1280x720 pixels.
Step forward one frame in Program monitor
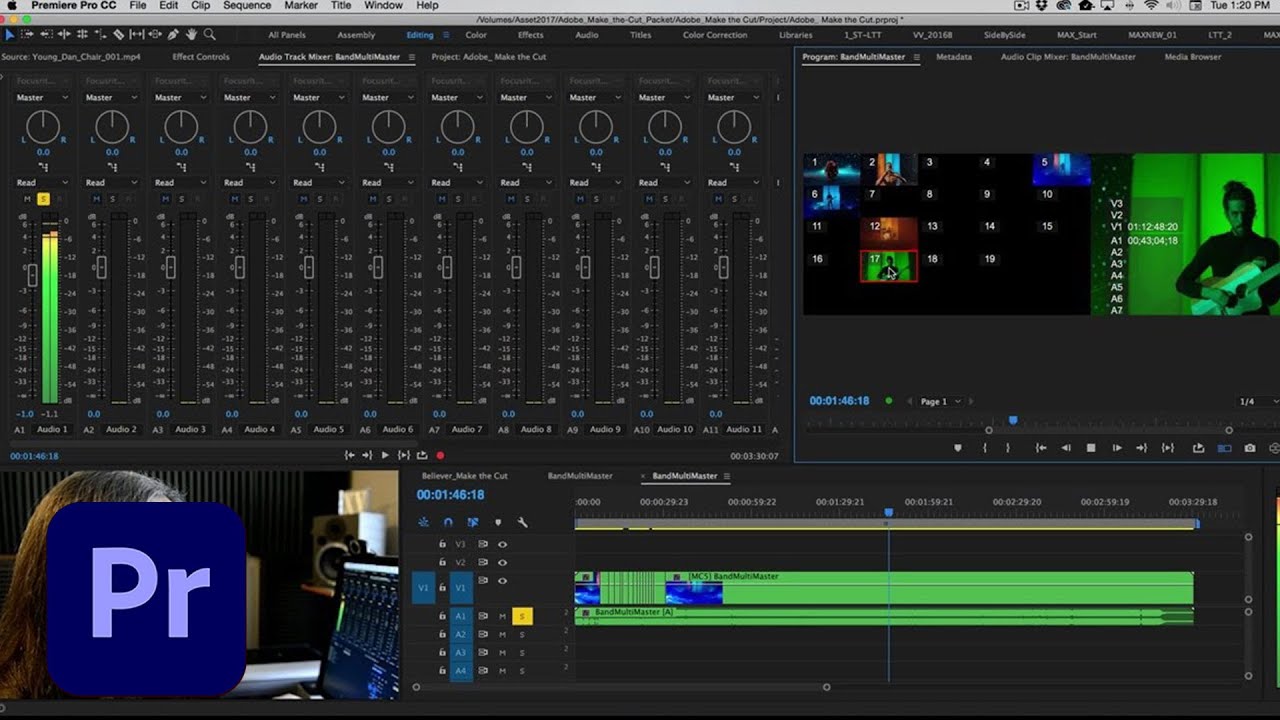coord(1117,448)
